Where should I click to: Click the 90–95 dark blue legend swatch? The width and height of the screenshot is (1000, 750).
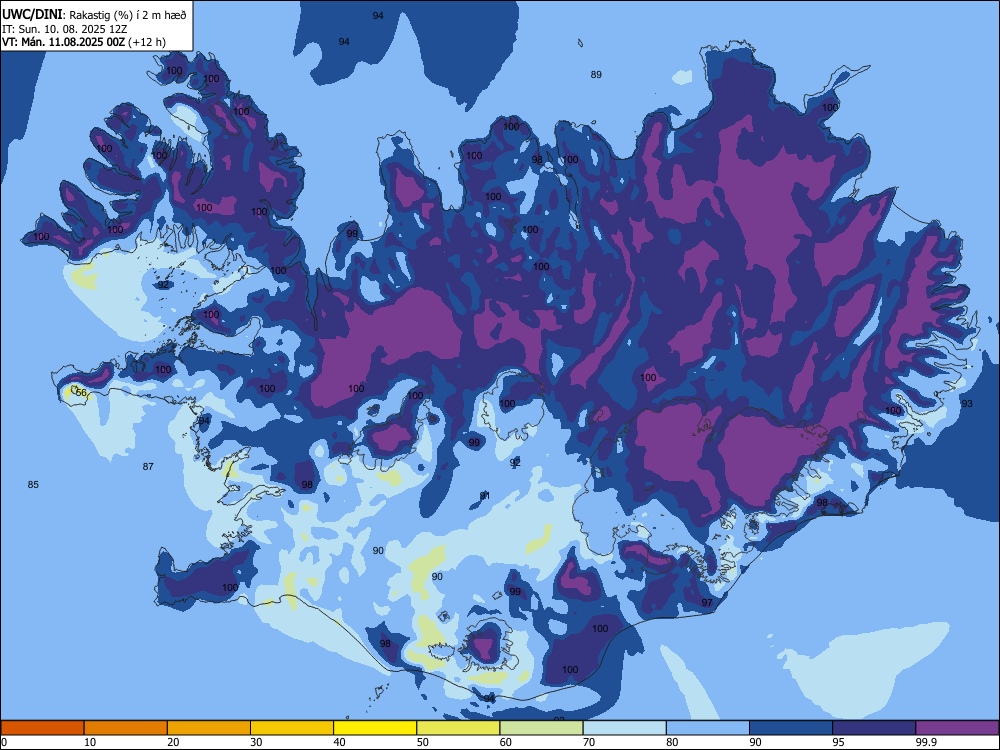click(791, 728)
